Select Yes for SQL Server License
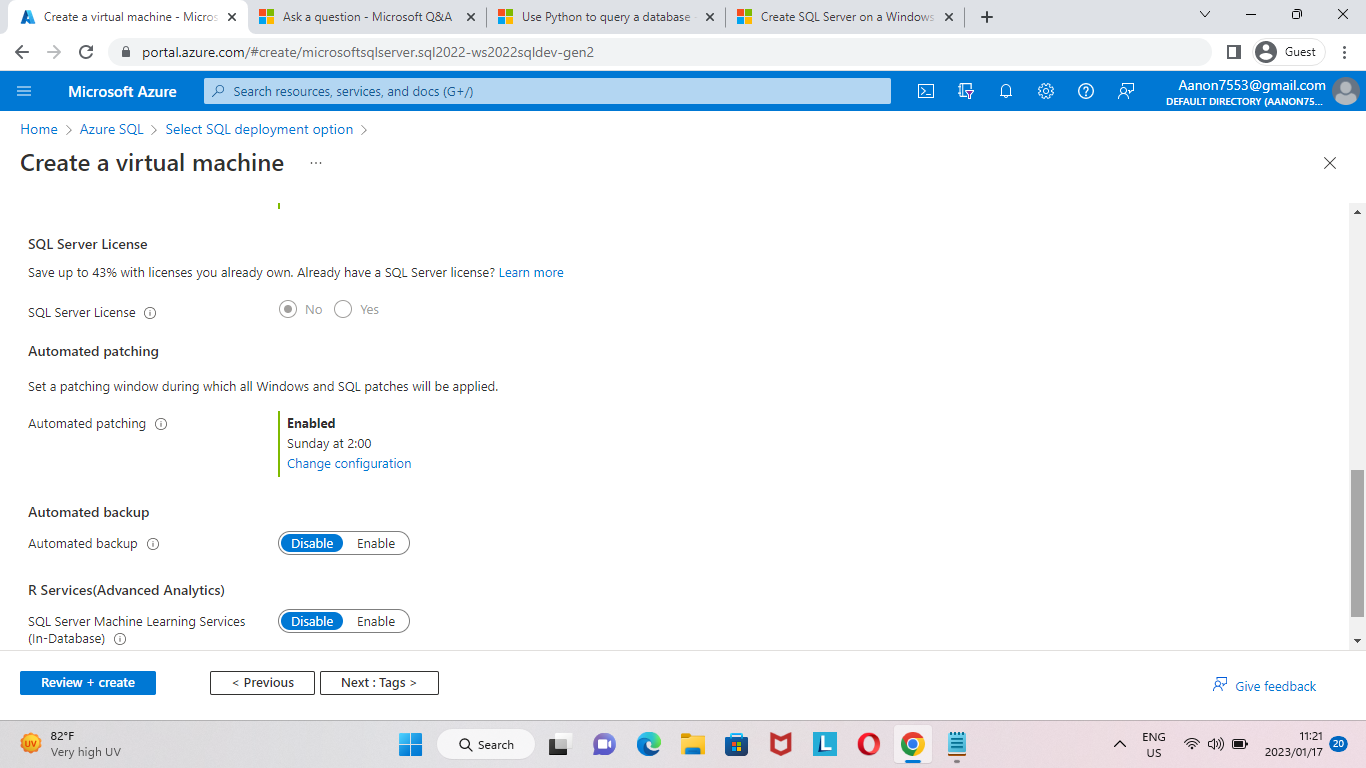1366x768 pixels. click(343, 310)
